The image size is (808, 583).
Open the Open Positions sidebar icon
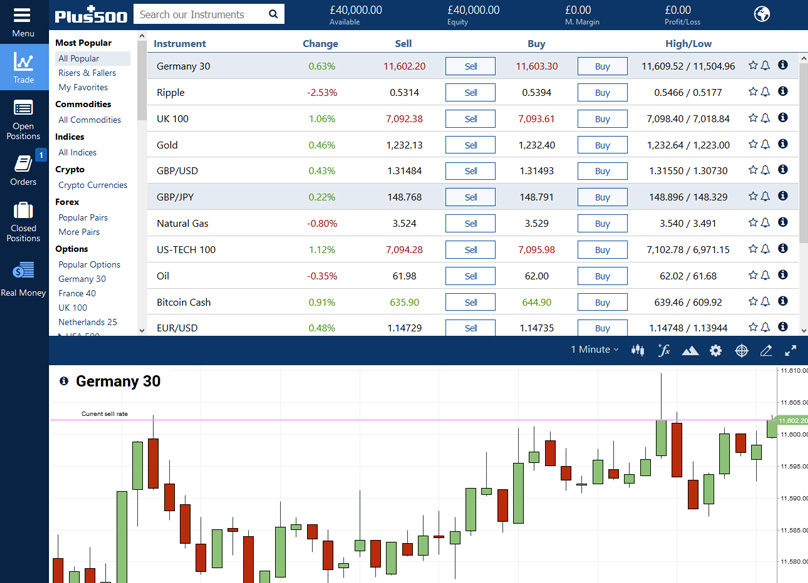click(23, 108)
